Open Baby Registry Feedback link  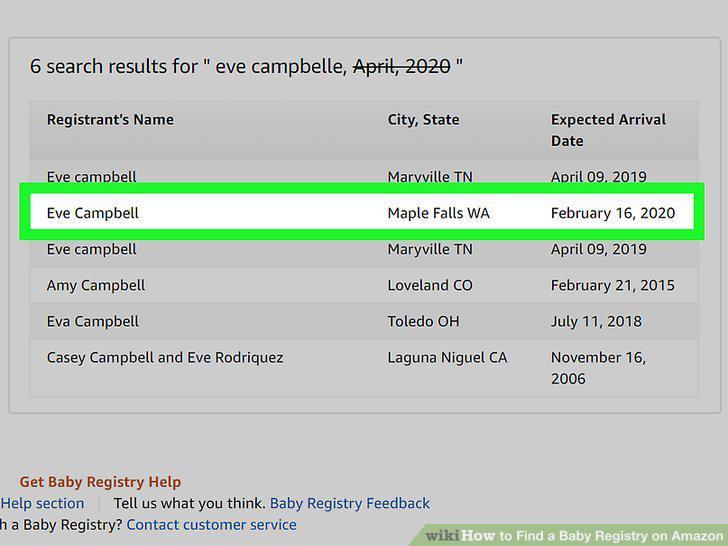[x=350, y=503]
